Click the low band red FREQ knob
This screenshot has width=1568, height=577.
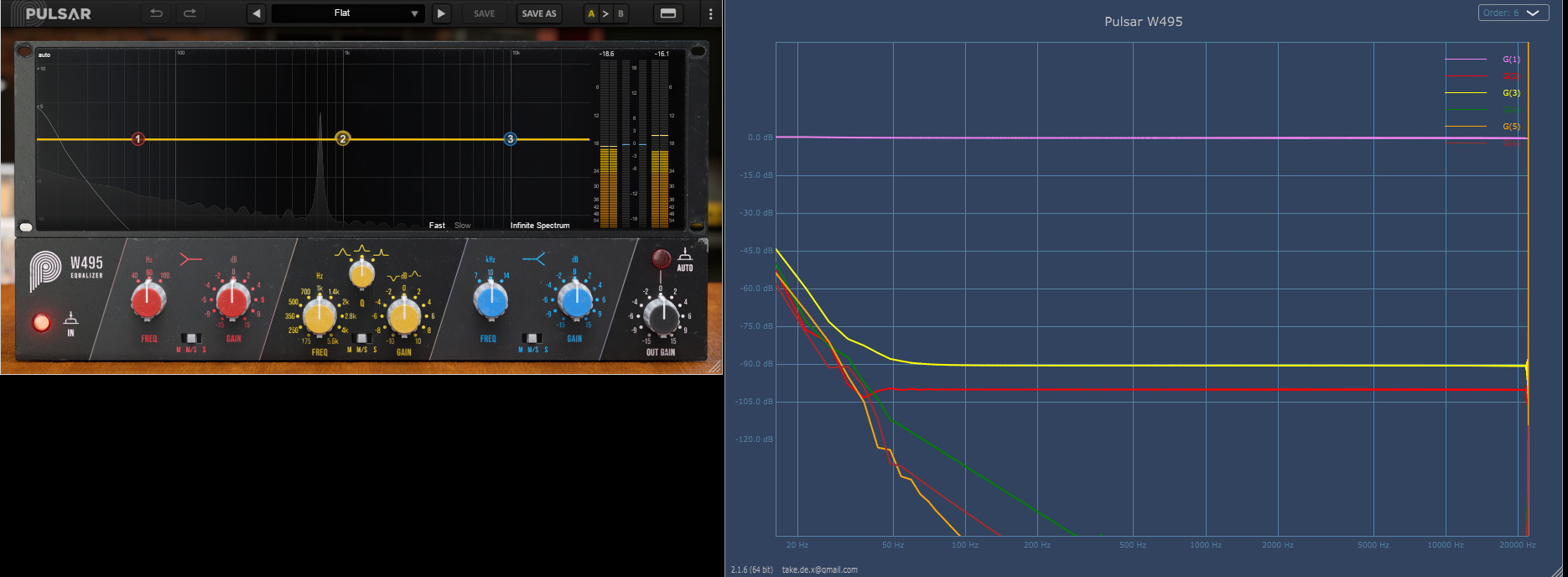tap(148, 300)
